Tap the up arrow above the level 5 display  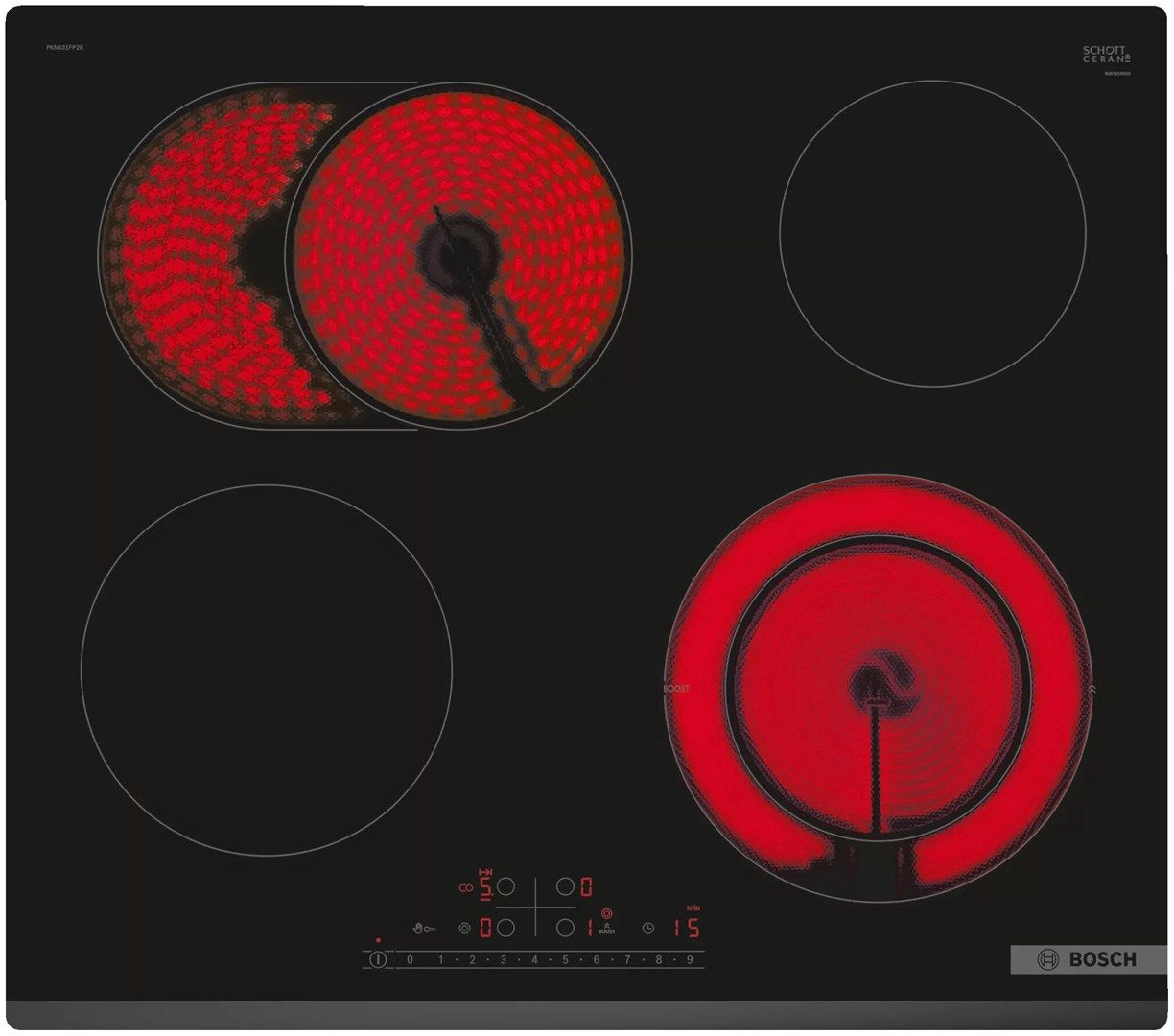click(485, 872)
